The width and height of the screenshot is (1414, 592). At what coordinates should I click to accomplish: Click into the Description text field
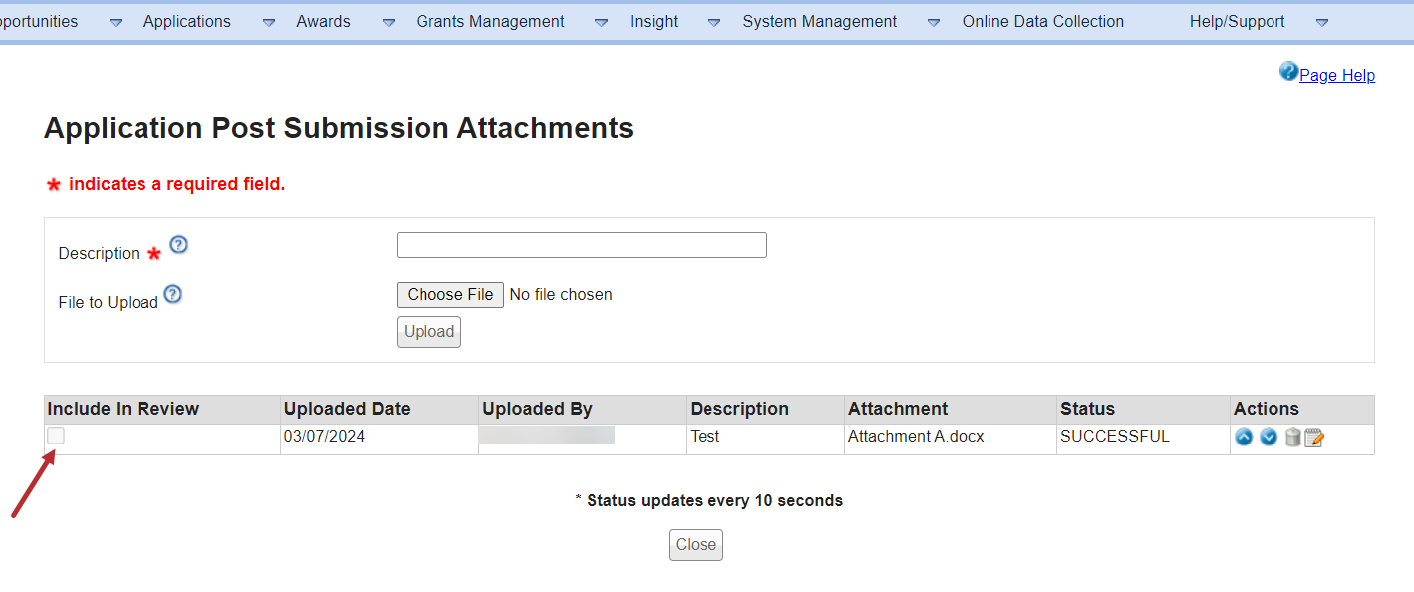click(x=581, y=245)
